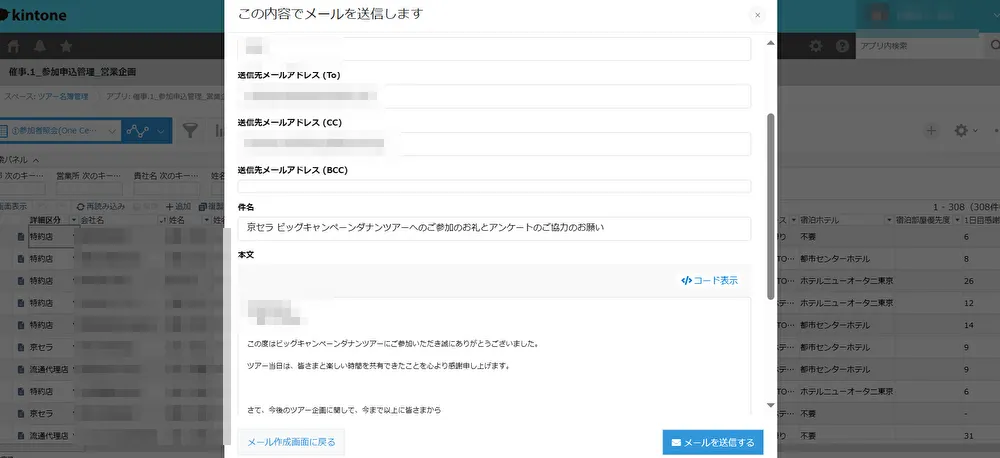Close the mail confirmation dialog
This screenshot has width=1000, height=458.
tap(757, 15)
